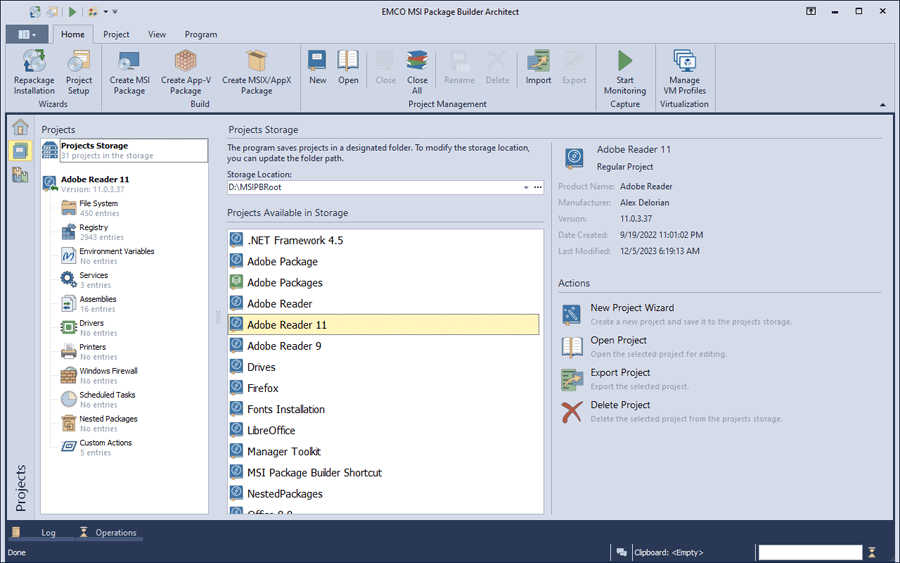The width and height of the screenshot is (900, 563).
Task: Open Scheduled Tasks node
Action: tap(98, 399)
